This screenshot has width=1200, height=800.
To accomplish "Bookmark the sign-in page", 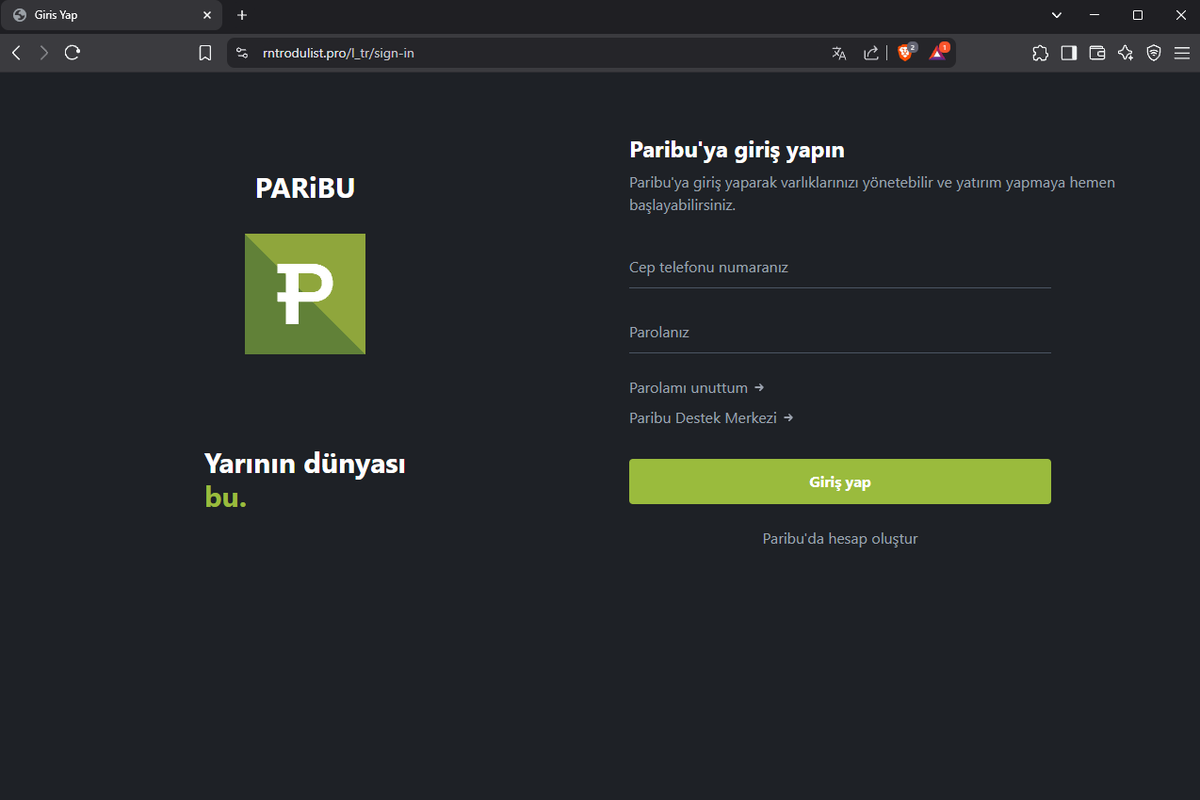I will (x=205, y=52).
